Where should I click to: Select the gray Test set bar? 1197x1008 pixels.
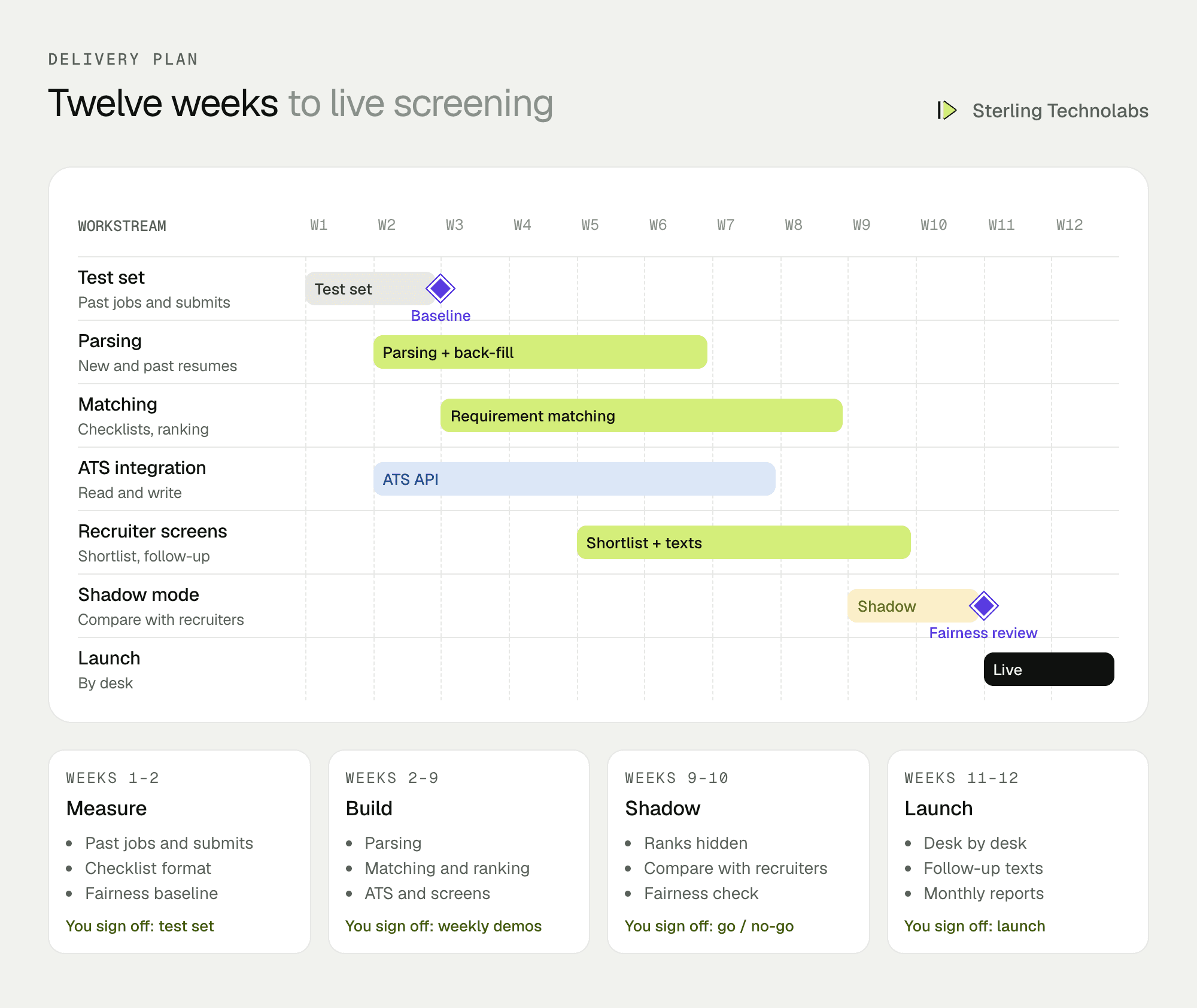370,289
